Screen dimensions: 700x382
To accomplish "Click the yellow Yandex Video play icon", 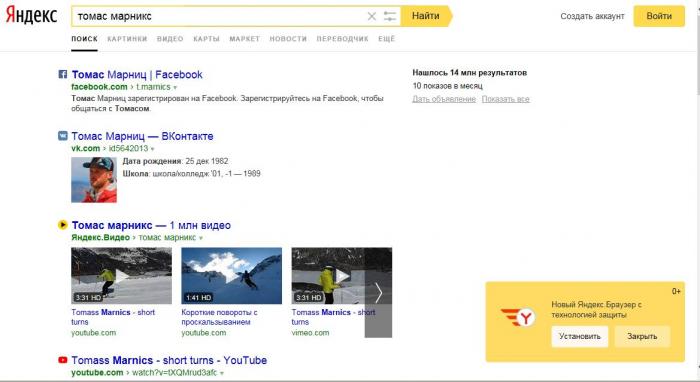I will tap(63, 225).
